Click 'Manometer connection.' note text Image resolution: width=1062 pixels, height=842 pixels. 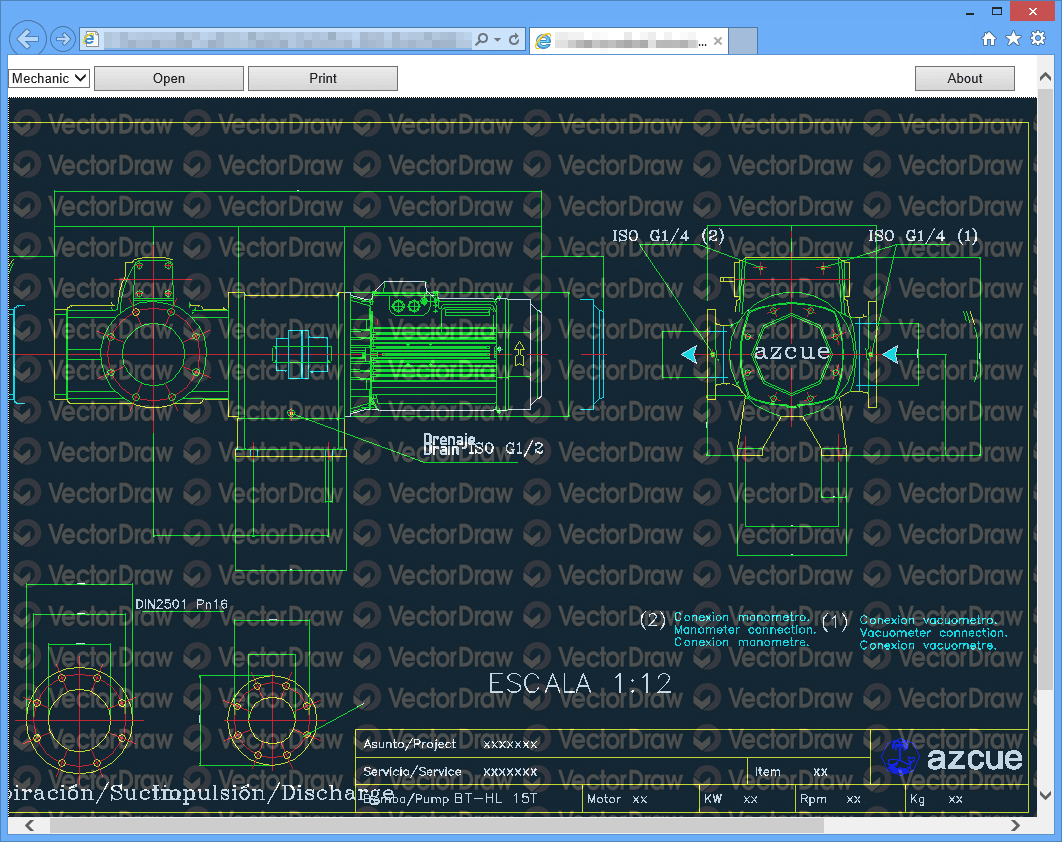click(745, 630)
